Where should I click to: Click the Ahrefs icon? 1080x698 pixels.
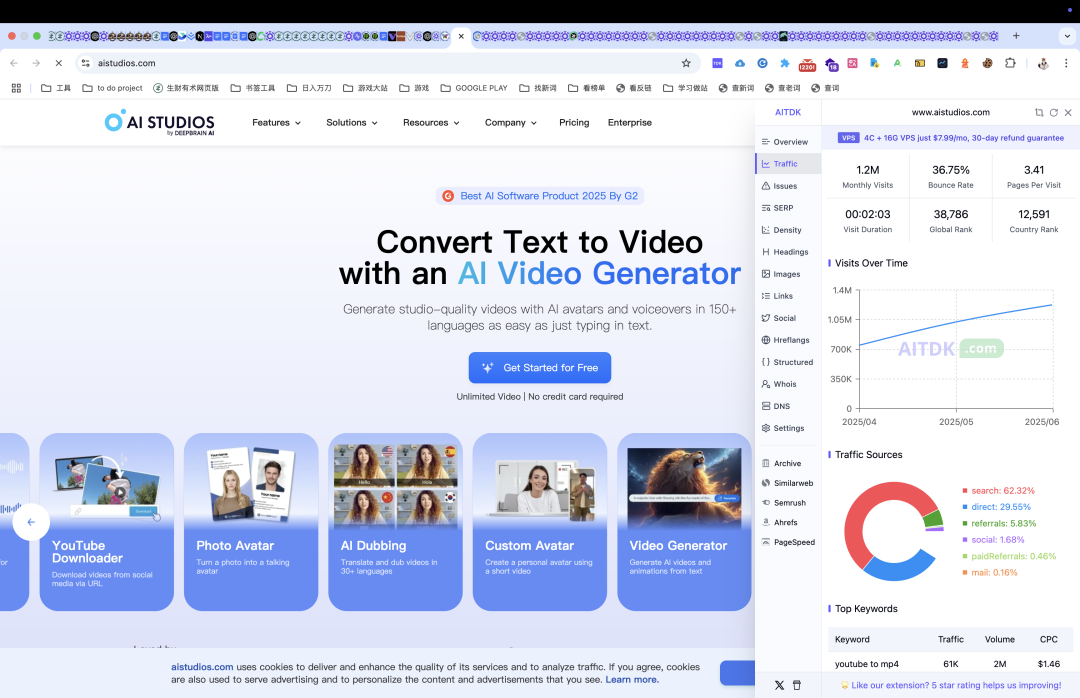pos(766,522)
